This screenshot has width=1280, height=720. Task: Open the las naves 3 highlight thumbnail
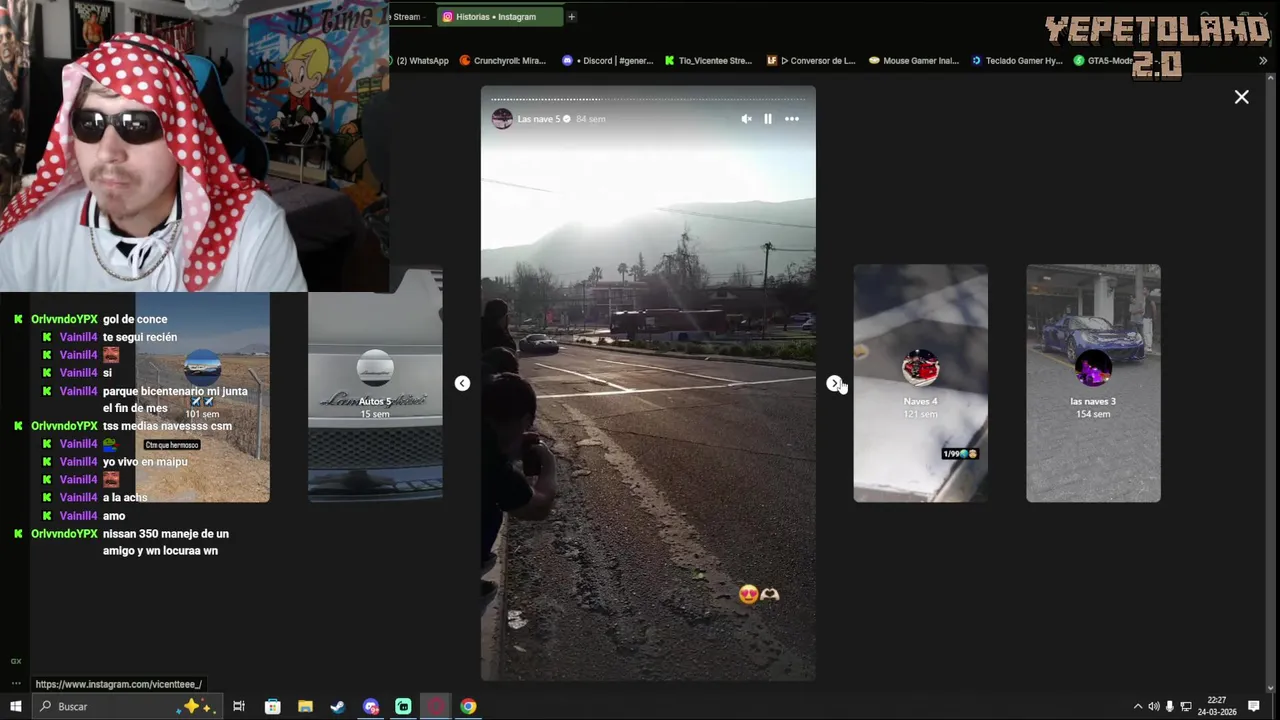pos(1093,383)
